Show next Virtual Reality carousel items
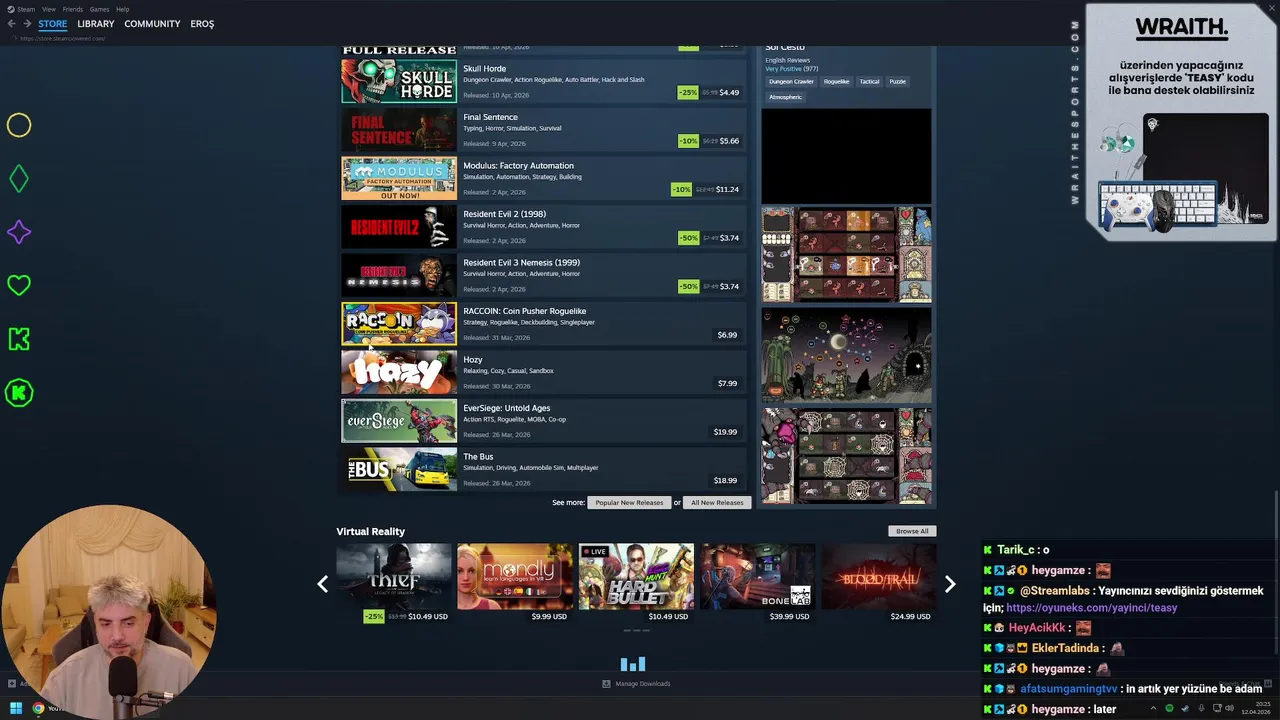The image size is (1280, 720). 950,584
